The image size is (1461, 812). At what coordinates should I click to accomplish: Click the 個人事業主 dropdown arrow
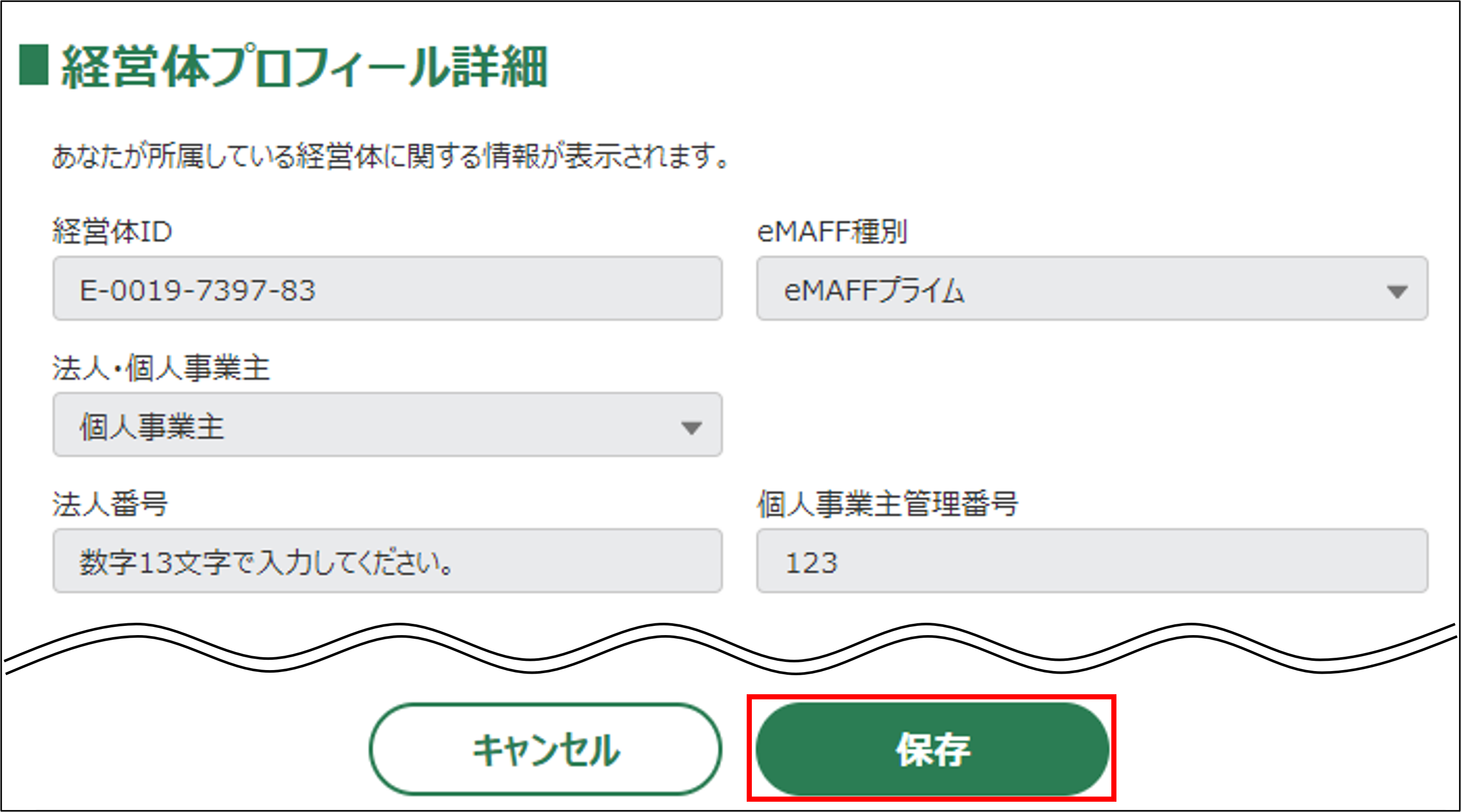coord(691,427)
